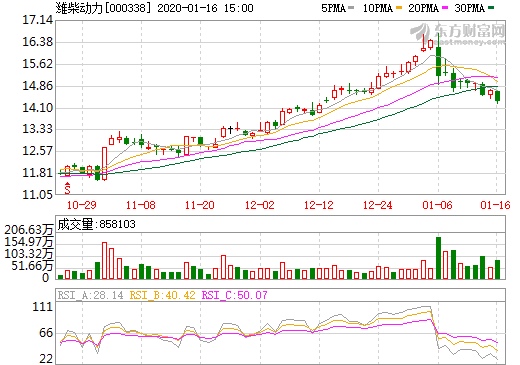Click the price axis label 13.33

[37, 129]
